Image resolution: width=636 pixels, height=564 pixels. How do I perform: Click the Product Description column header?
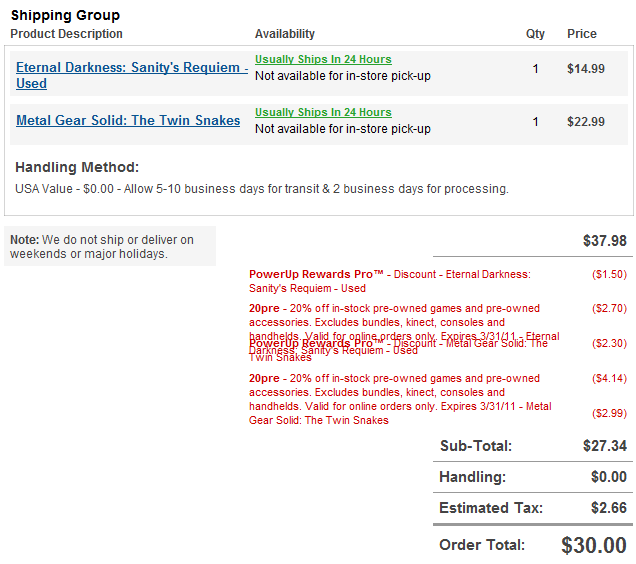coord(66,34)
